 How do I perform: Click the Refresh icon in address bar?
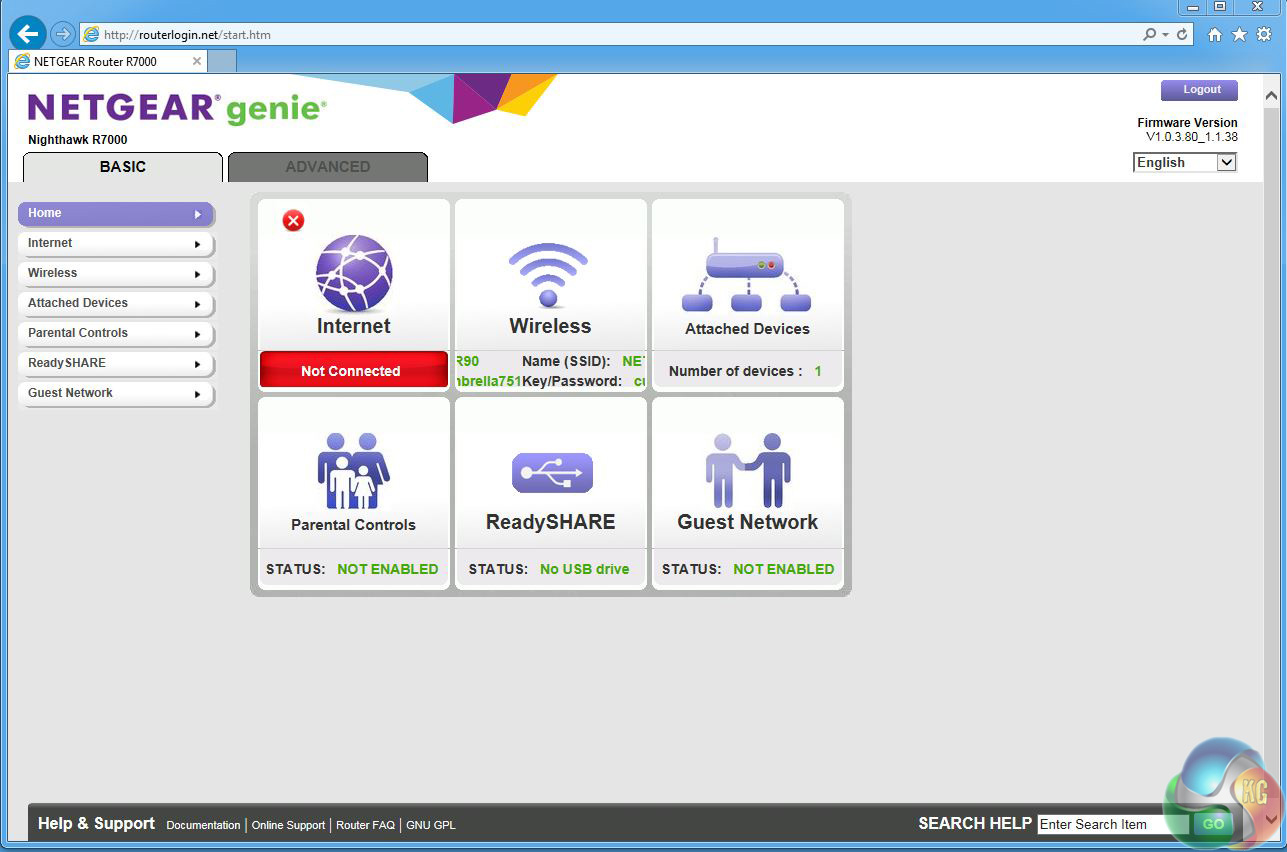click(1183, 34)
